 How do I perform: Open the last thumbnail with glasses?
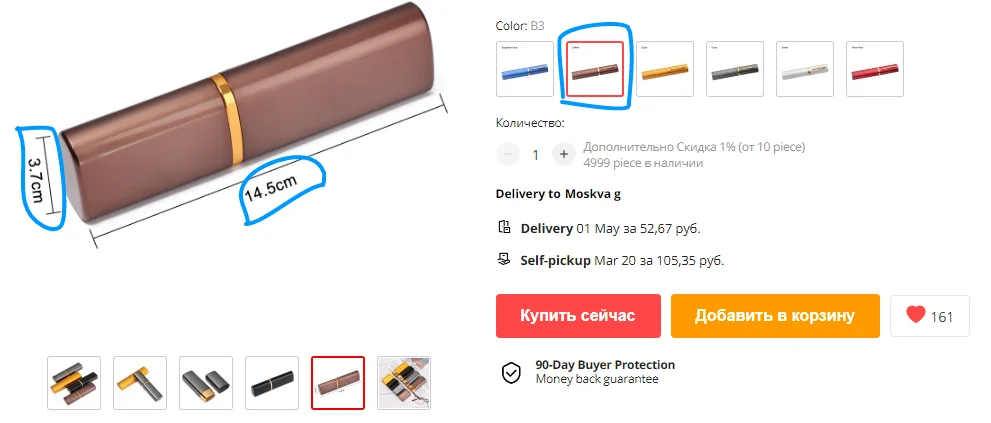(x=404, y=383)
